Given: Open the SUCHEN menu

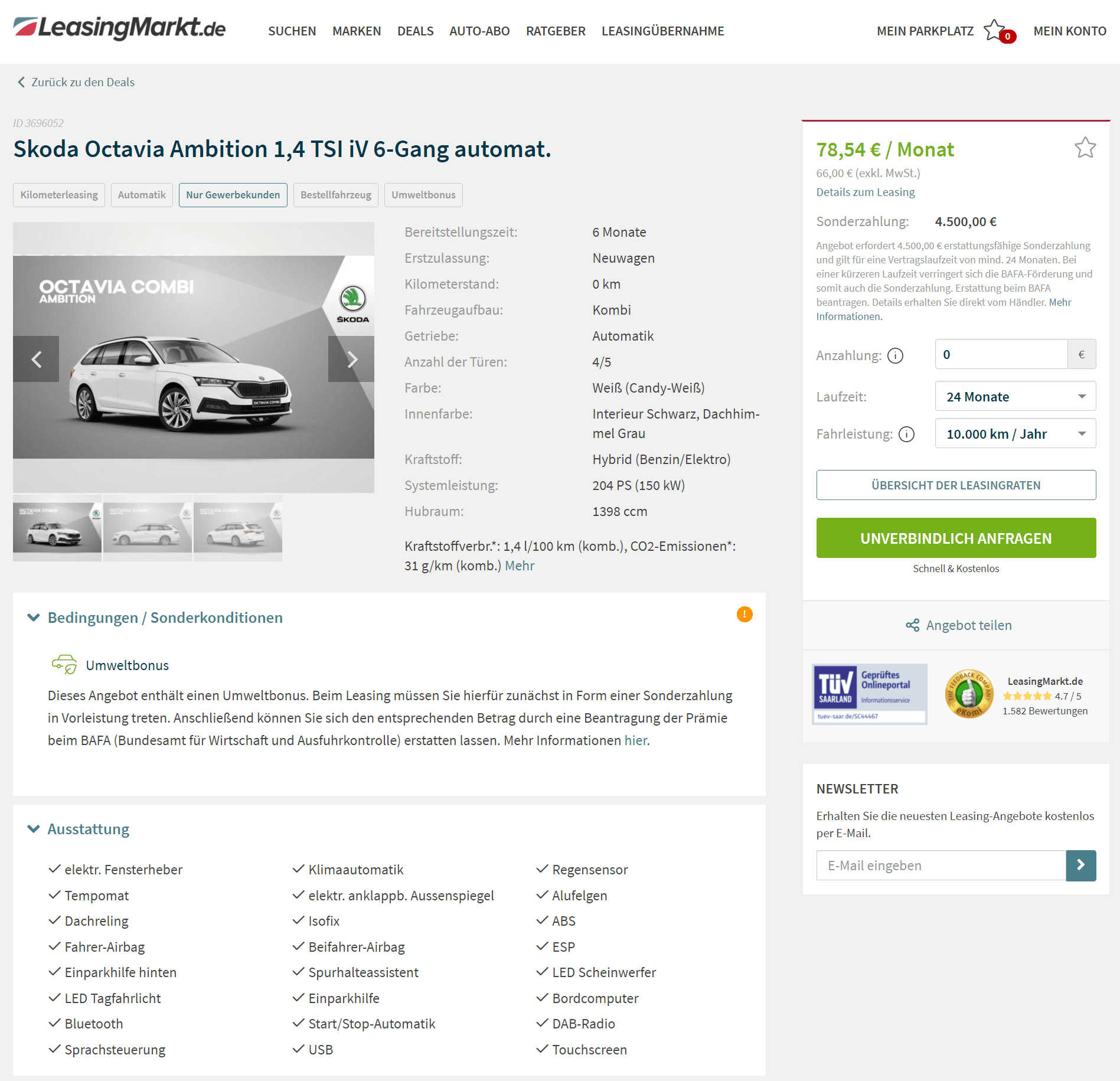Looking at the screenshot, I should pos(292,31).
